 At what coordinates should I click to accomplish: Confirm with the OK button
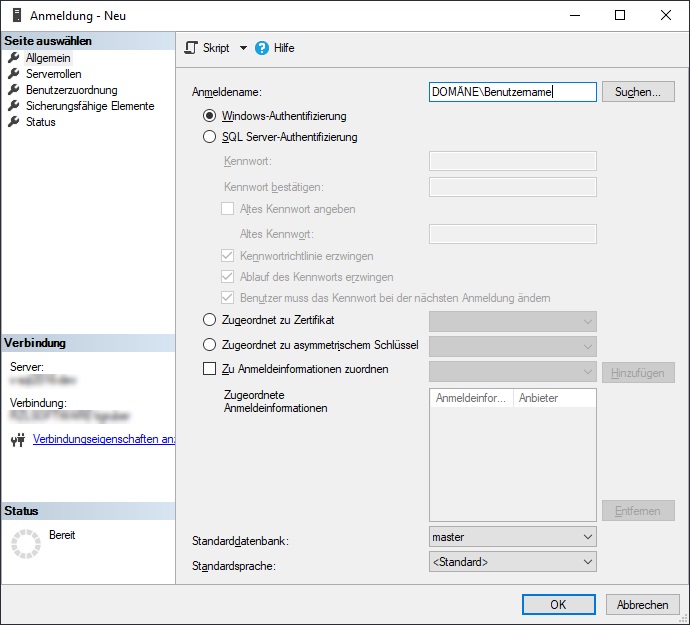pos(558,604)
